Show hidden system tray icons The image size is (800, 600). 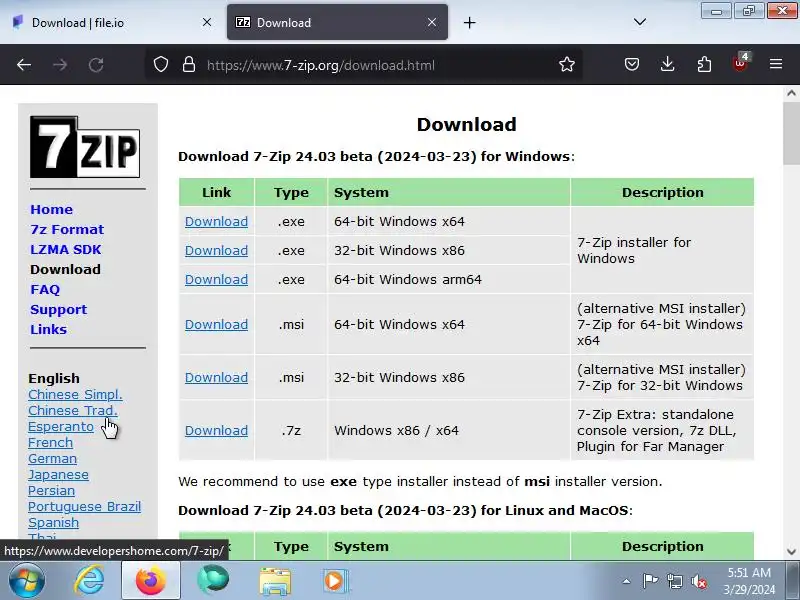(x=626, y=581)
